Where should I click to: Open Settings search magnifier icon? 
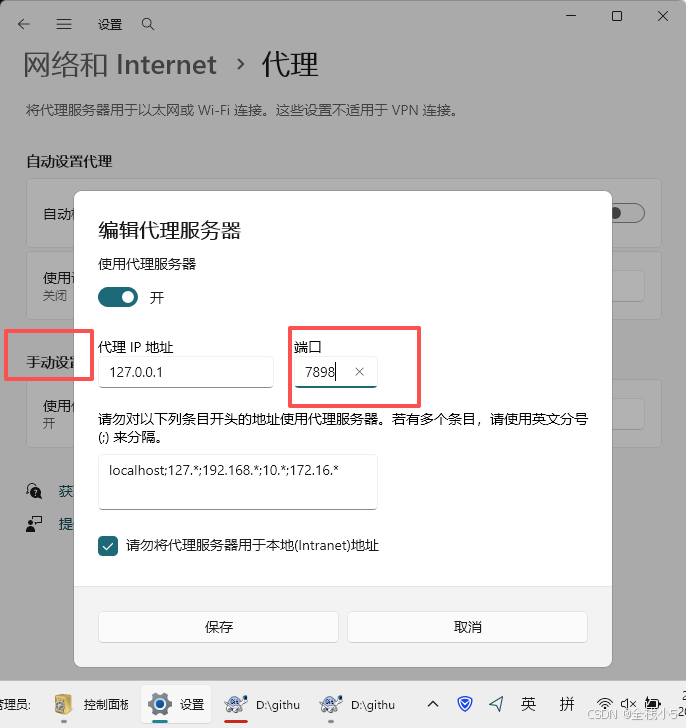coord(148,24)
